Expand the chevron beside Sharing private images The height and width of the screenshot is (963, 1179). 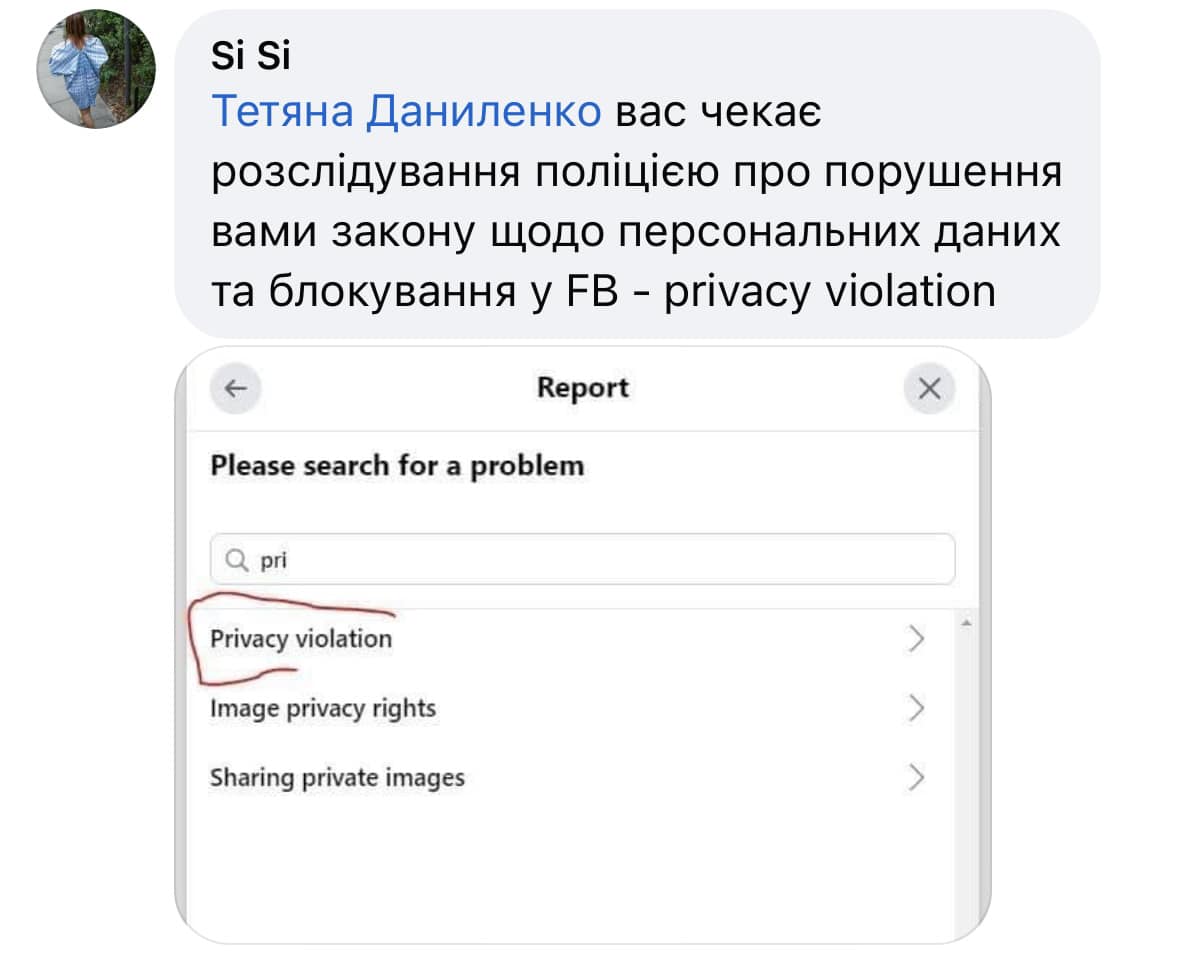click(915, 778)
